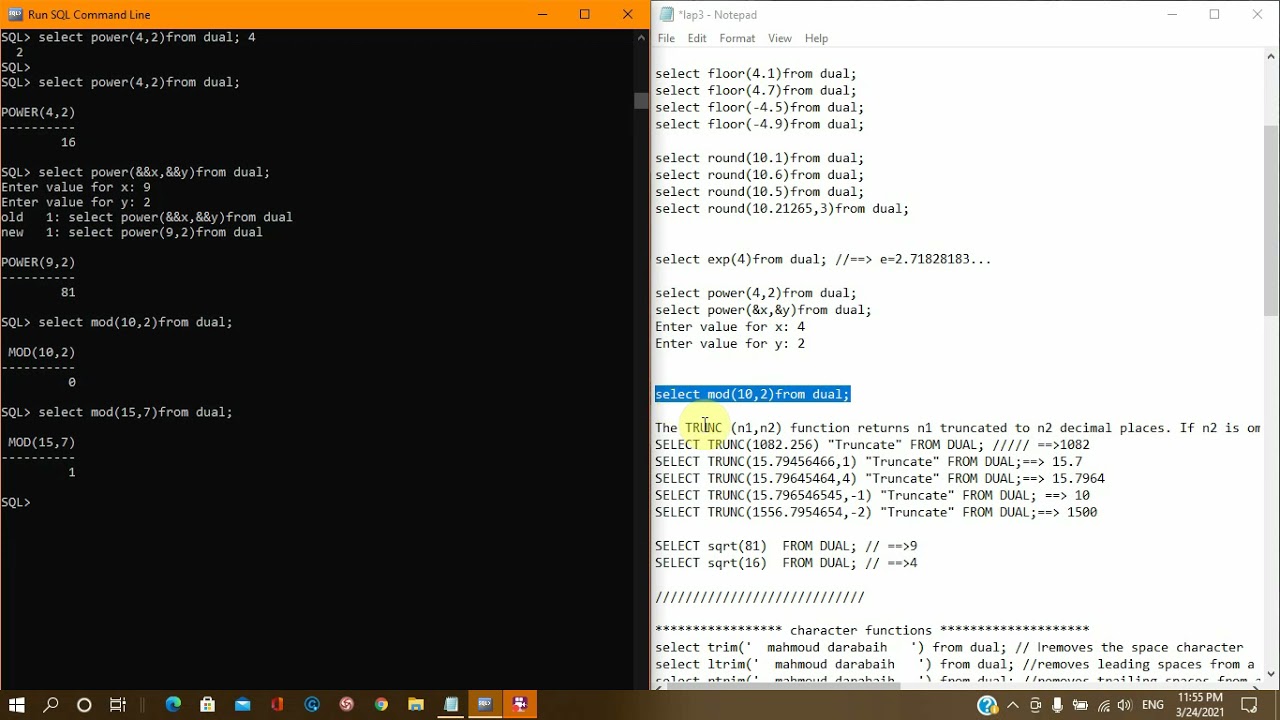Launch Microsoft Edge from taskbar
The height and width of the screenshot is (720, 1280).
(173, 705)
